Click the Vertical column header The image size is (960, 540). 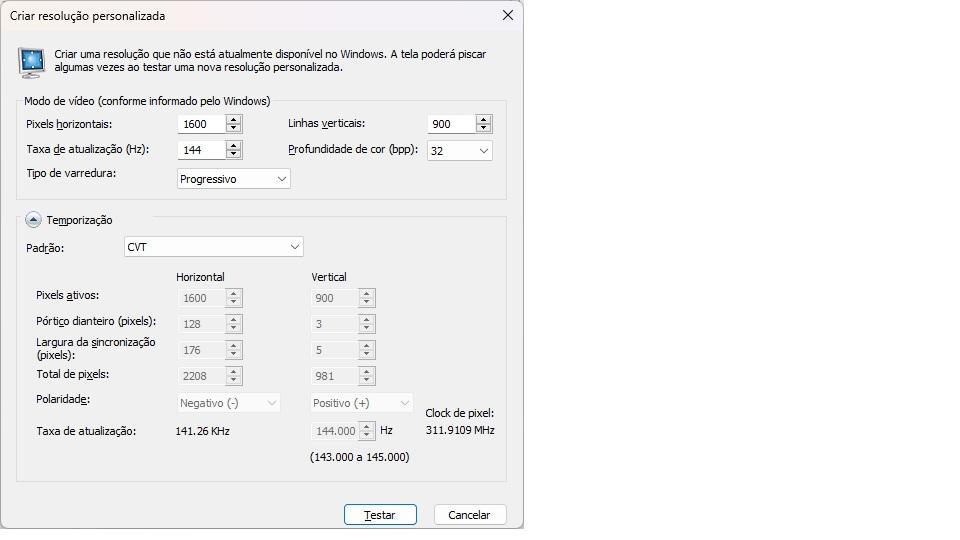tap(329, 277)
